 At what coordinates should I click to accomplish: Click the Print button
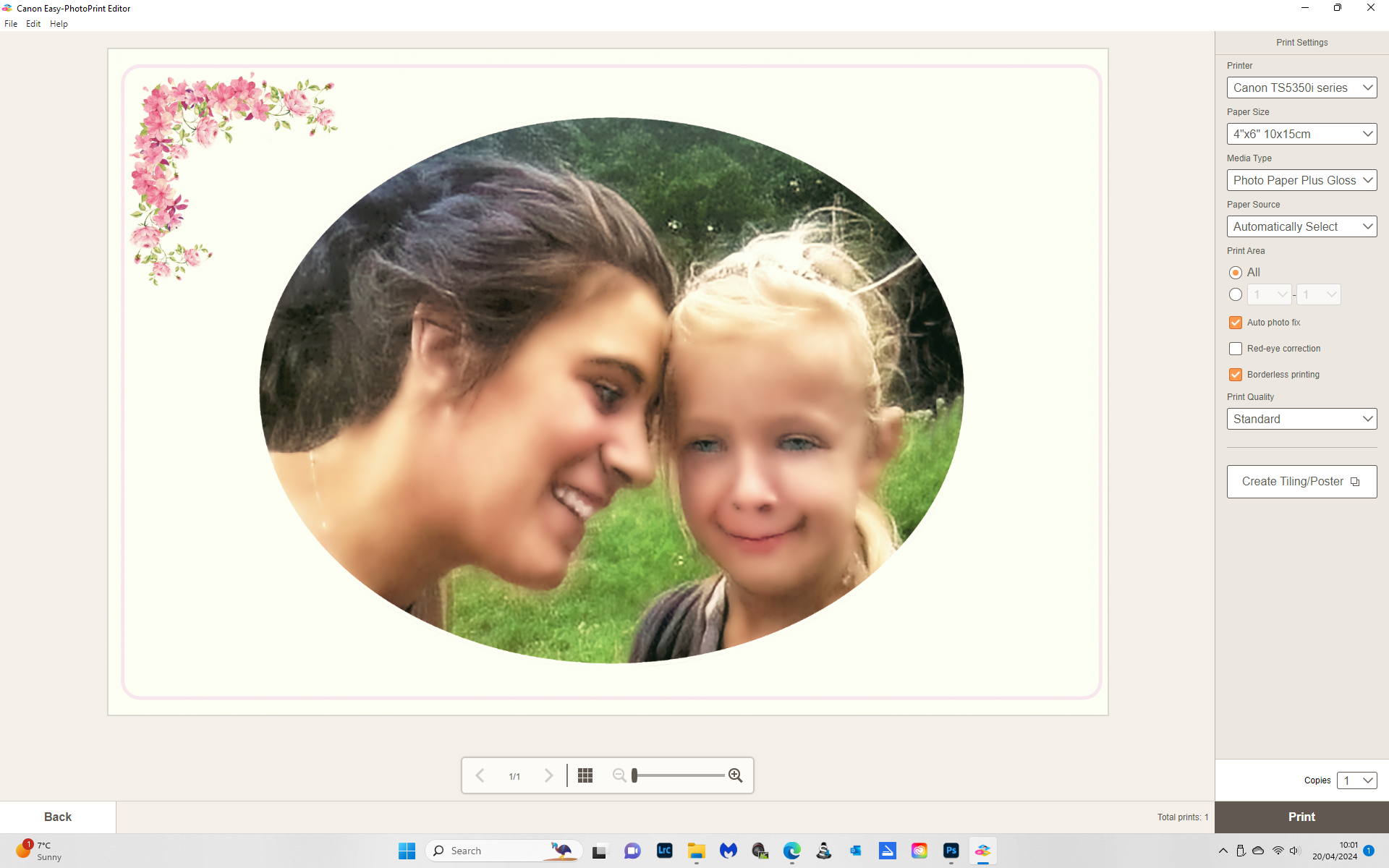pos(1301,817)
